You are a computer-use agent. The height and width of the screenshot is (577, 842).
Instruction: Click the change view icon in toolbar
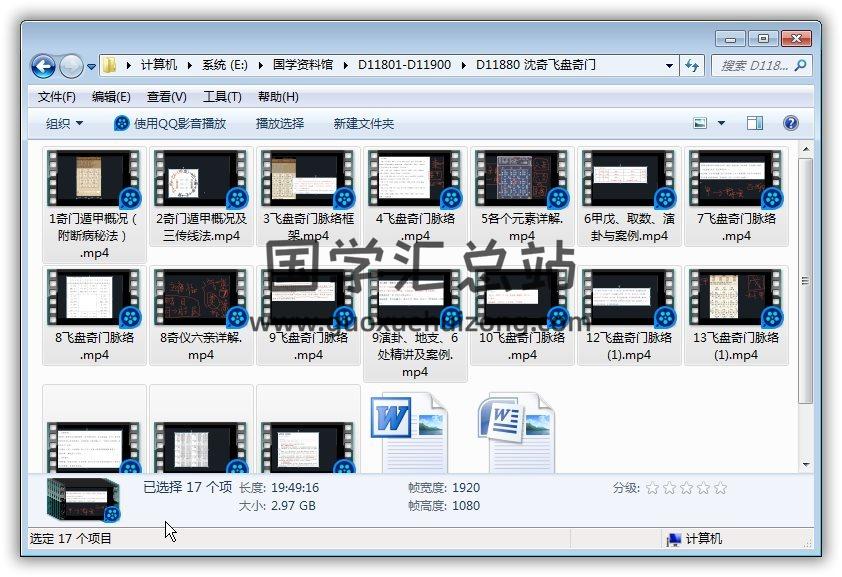[702, 123]
